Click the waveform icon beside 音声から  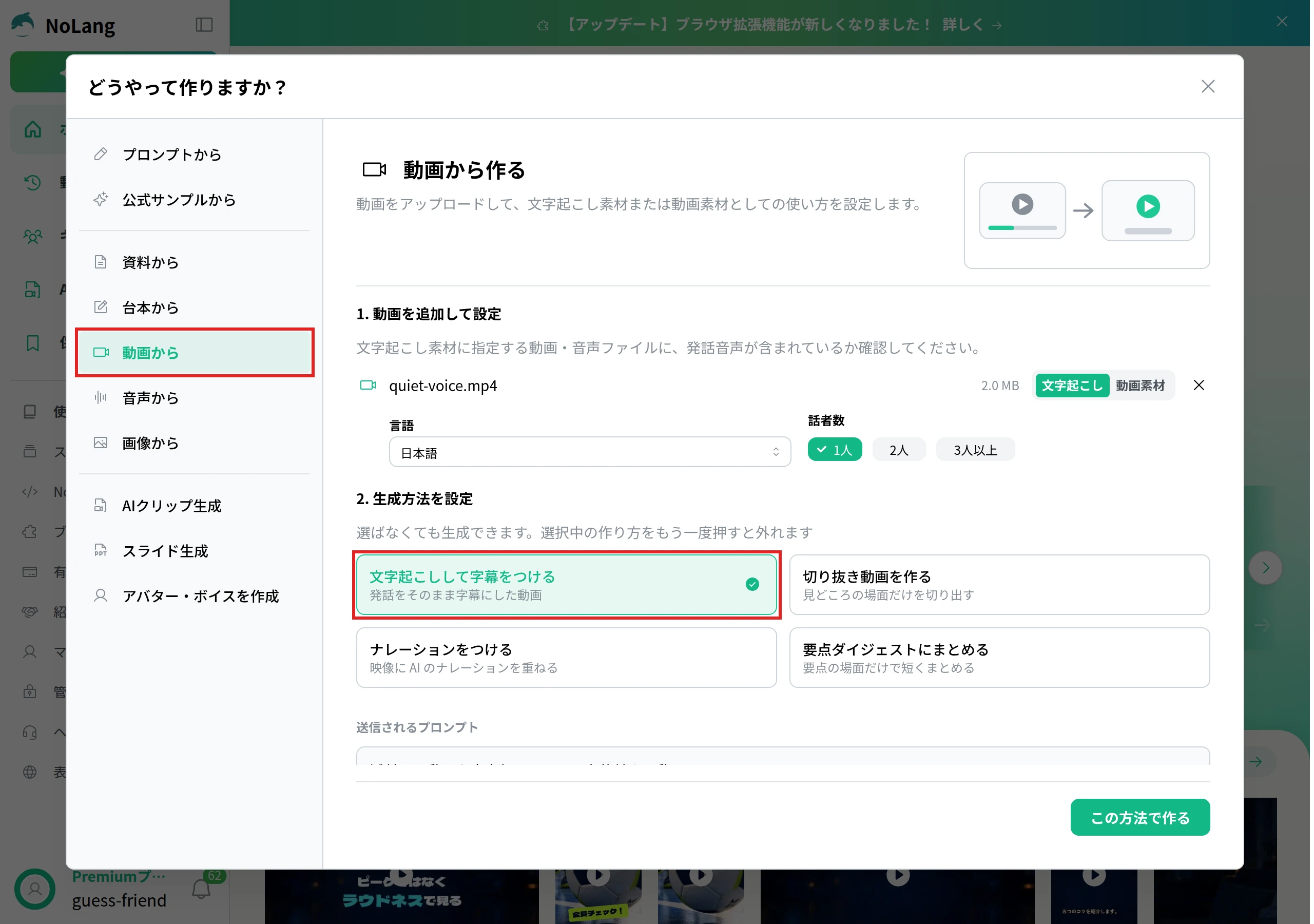point(101,398)
